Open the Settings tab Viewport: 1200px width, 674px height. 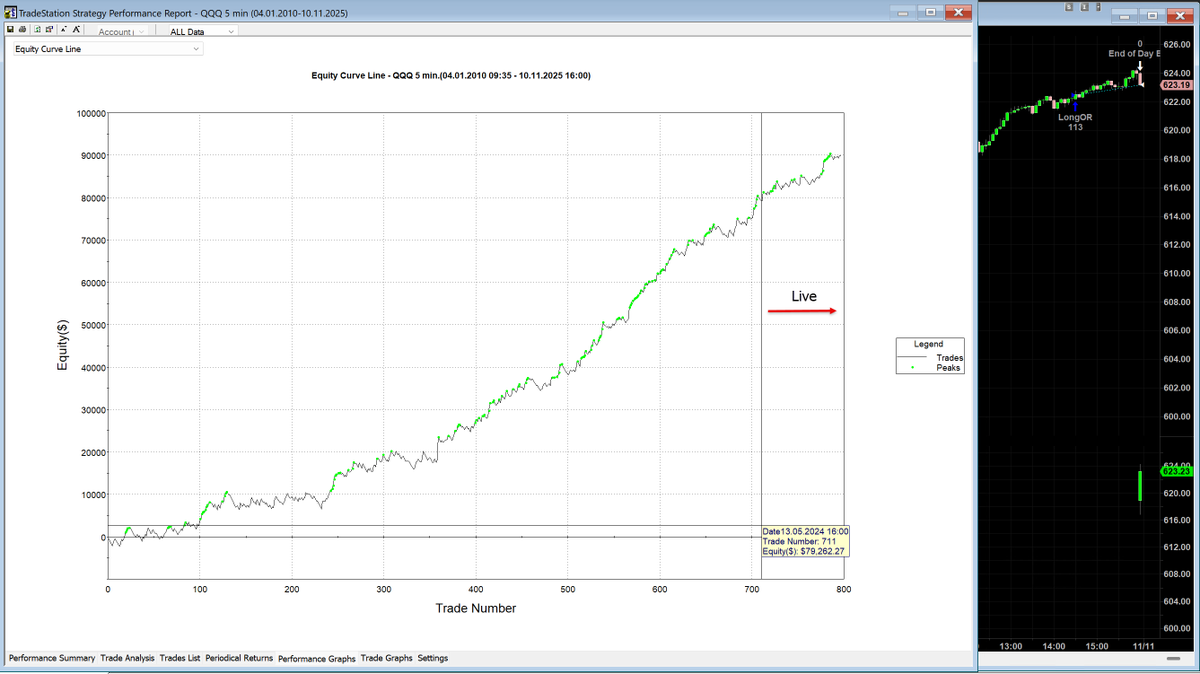click(433, 658)
